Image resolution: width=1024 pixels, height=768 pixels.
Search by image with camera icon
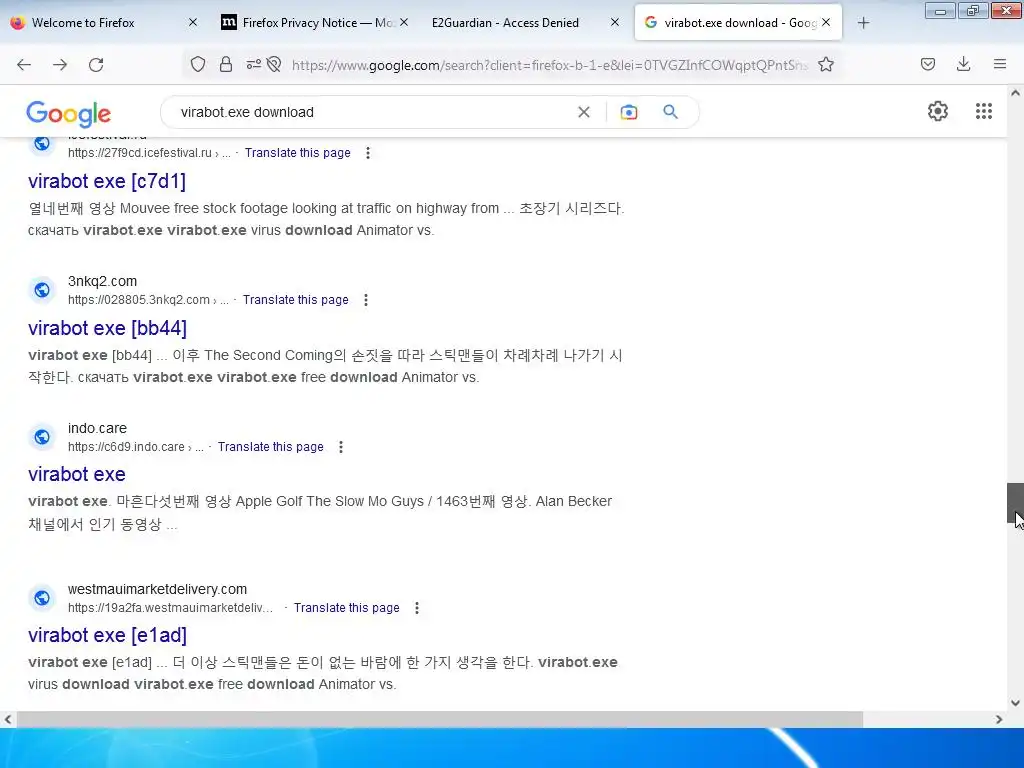[x=629, y=112]
